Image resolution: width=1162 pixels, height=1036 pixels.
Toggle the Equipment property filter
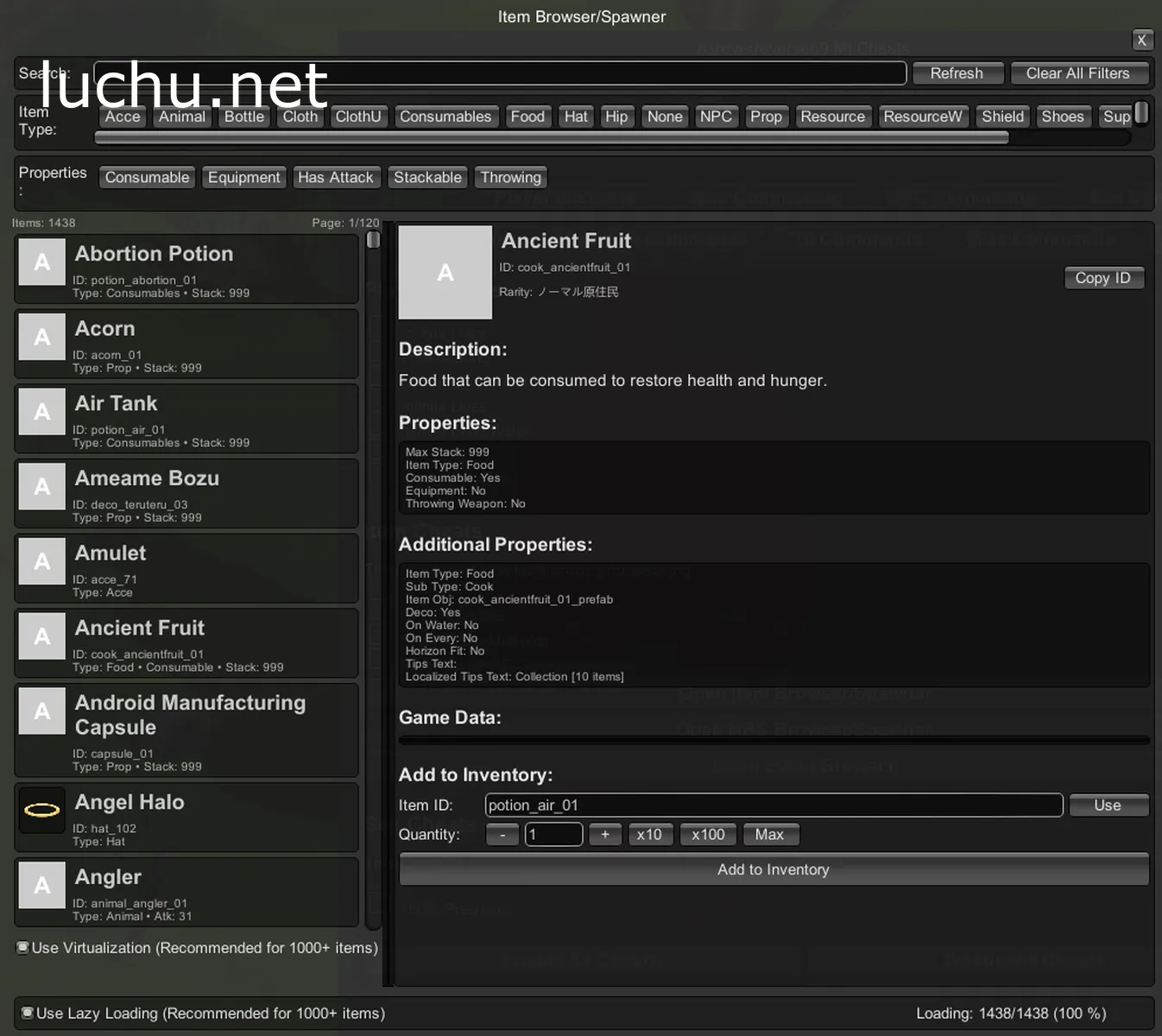[243, 177]
